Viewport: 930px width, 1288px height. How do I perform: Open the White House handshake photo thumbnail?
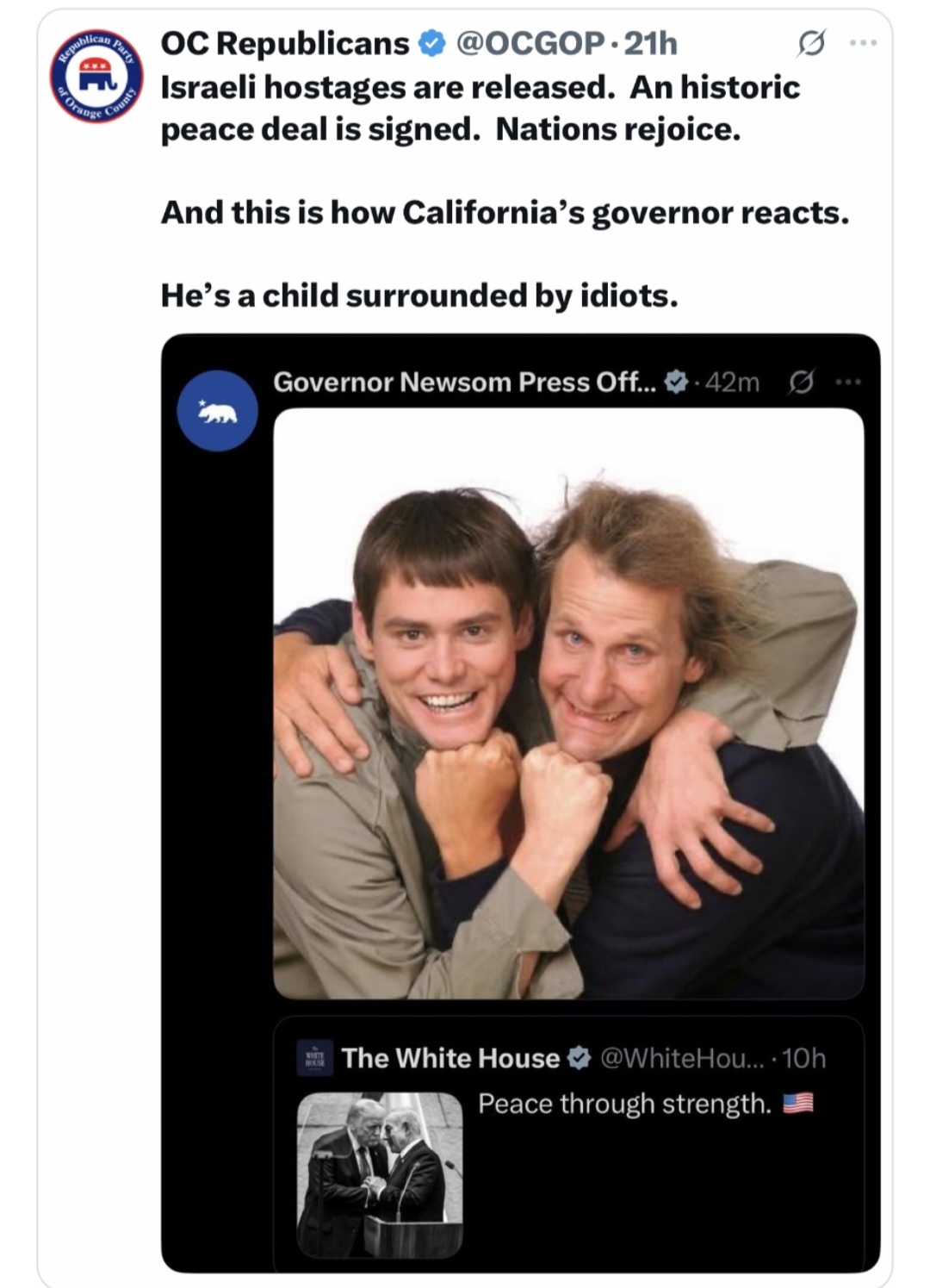[380, 1175]
